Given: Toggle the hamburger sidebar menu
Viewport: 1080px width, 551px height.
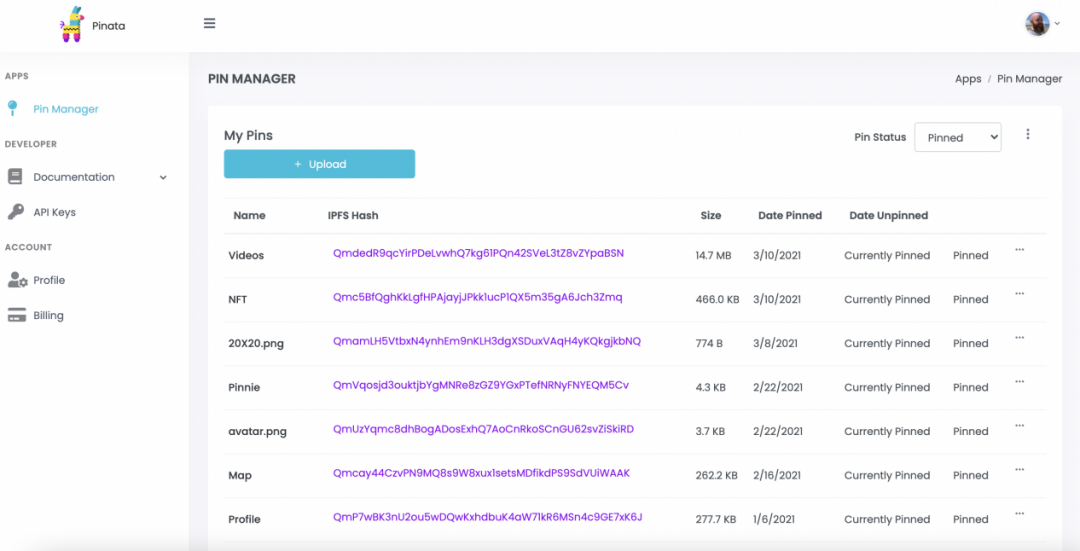Looking at the screenshot, I should tap(210, 24).
